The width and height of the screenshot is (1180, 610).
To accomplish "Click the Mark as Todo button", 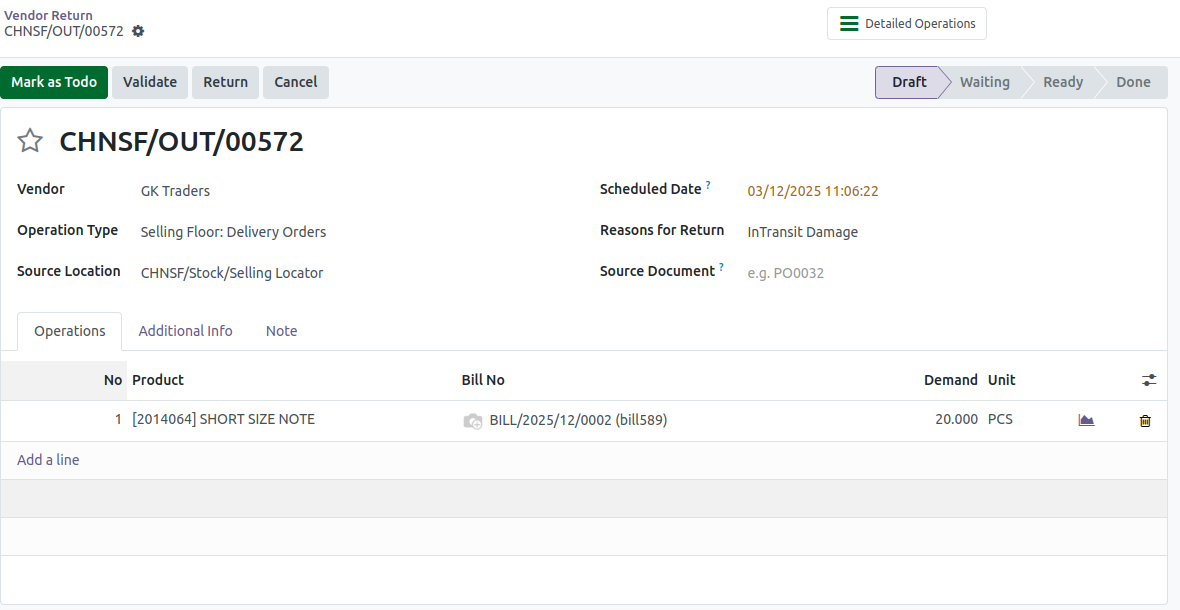I will click(x=54, y=82).
